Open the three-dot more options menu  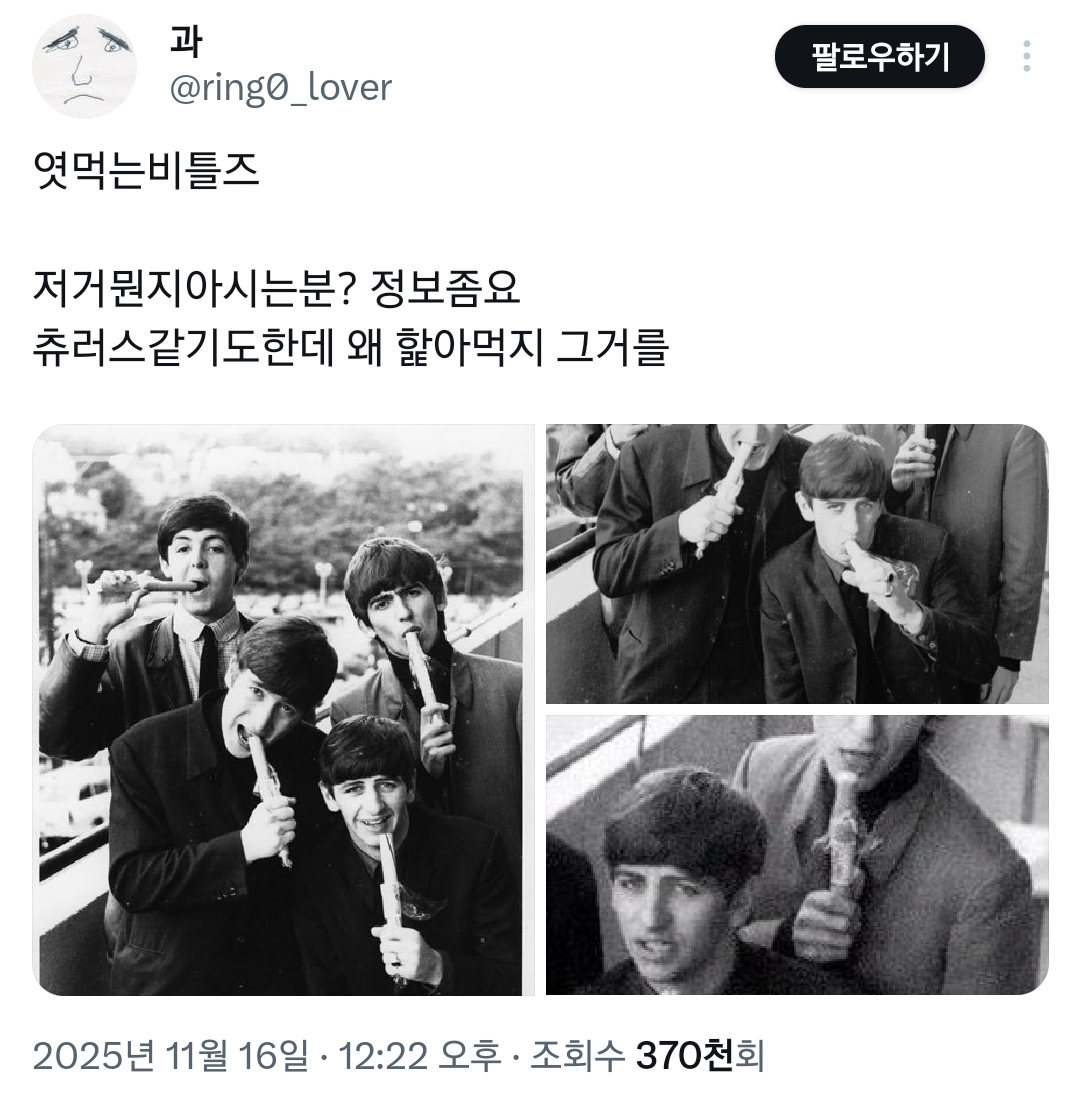pos(1026,57)
